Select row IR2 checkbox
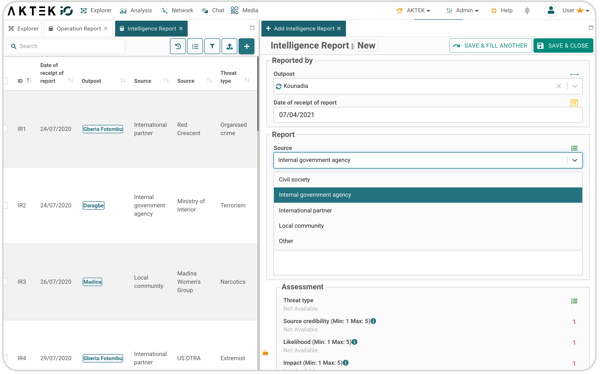This screenshot has height=374, width=600. pyautogui.click(x=5, y=206)
